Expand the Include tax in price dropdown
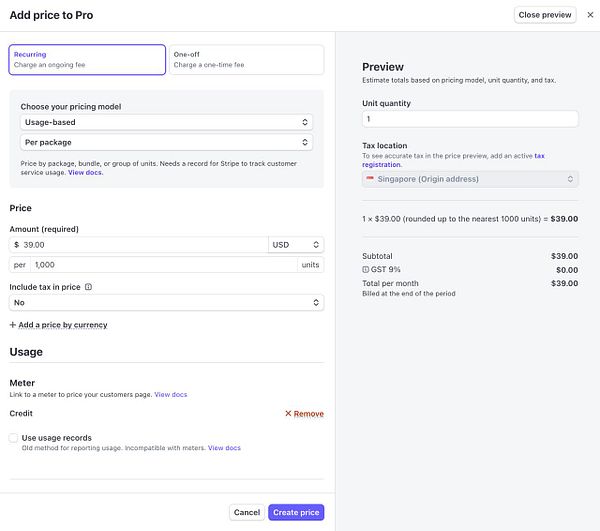600x531 pixels. click(166, 302)
